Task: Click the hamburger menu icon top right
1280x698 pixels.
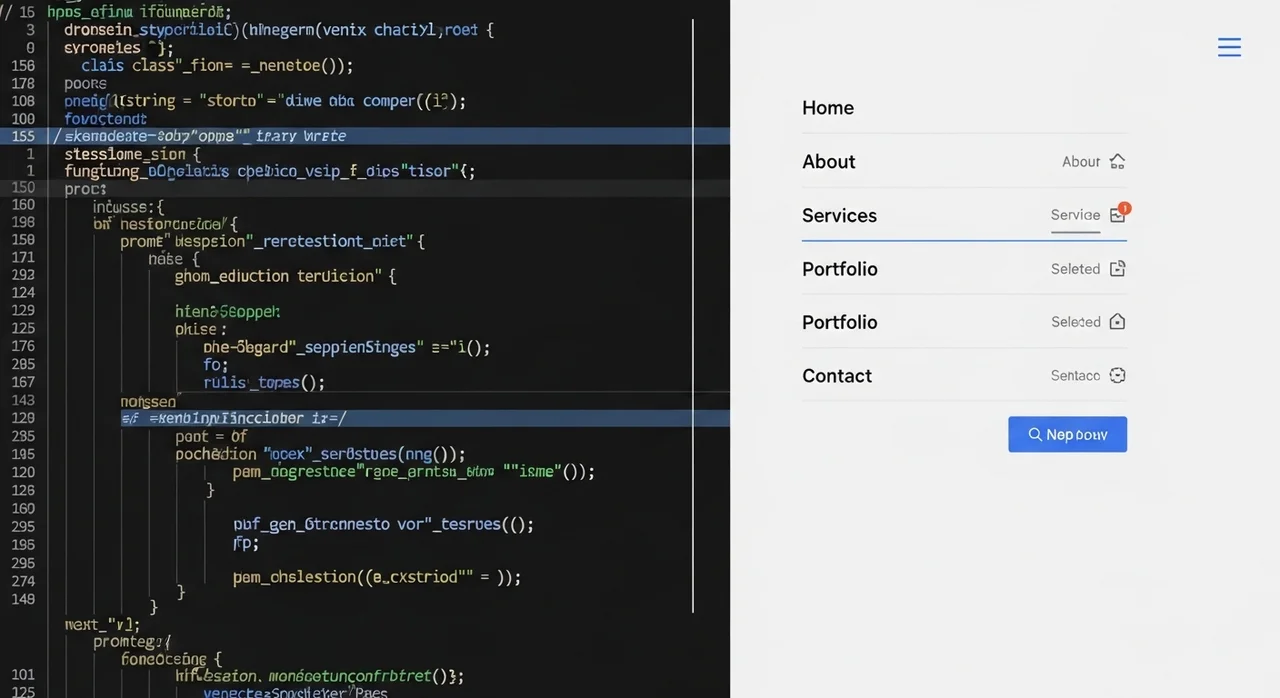Action: [1229, 47]
